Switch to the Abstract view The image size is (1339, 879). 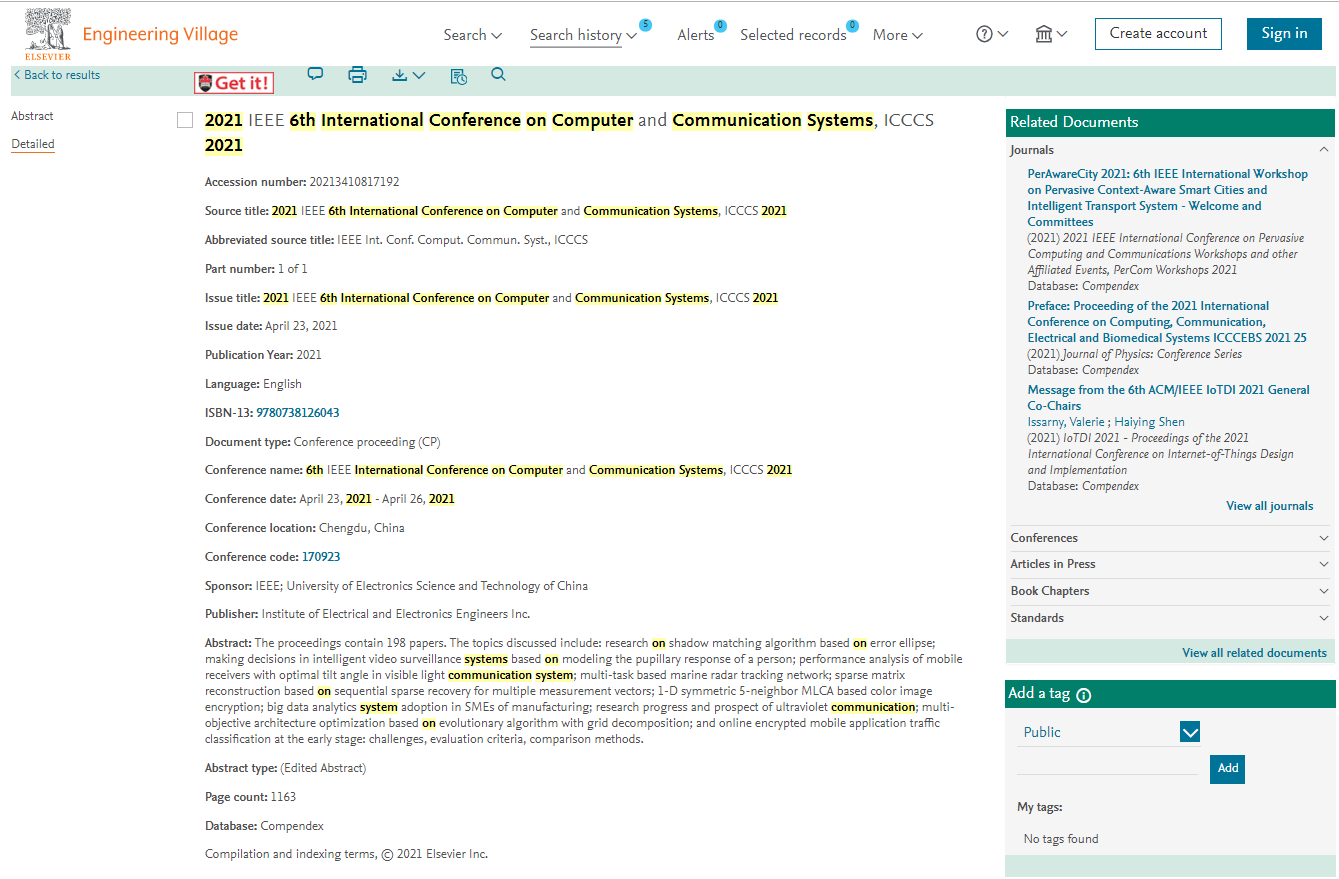(x=32, y=116)
